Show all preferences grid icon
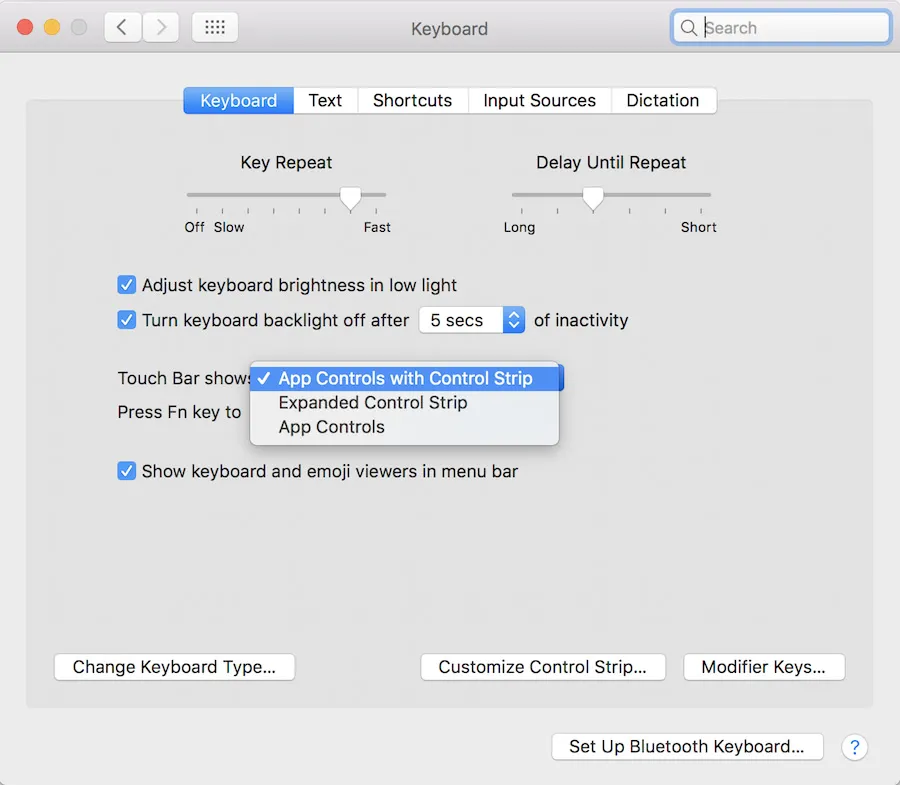The image size is (900, 785). coord(215,27)
